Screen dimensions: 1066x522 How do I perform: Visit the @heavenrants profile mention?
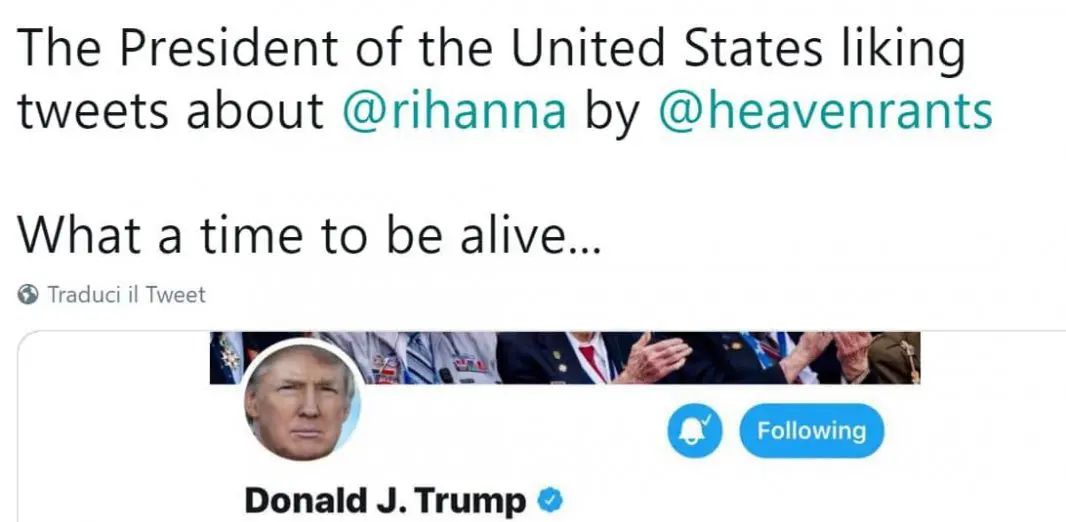(824, 112)
